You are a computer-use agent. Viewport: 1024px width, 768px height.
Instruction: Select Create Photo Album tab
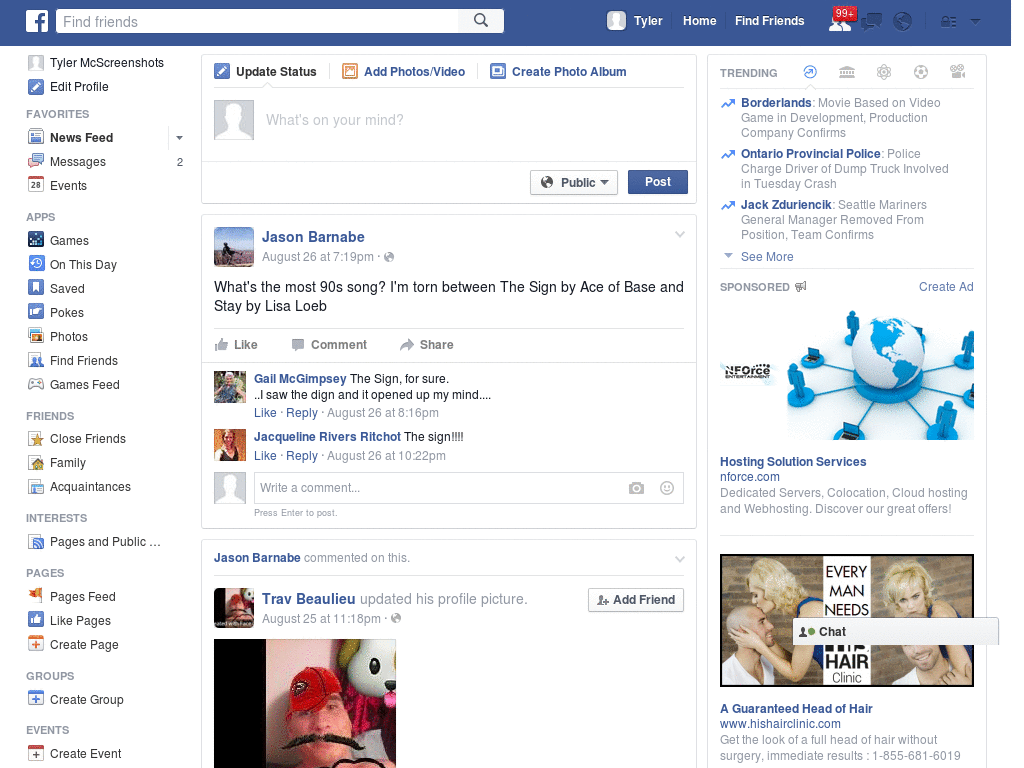tap(558, 72)
